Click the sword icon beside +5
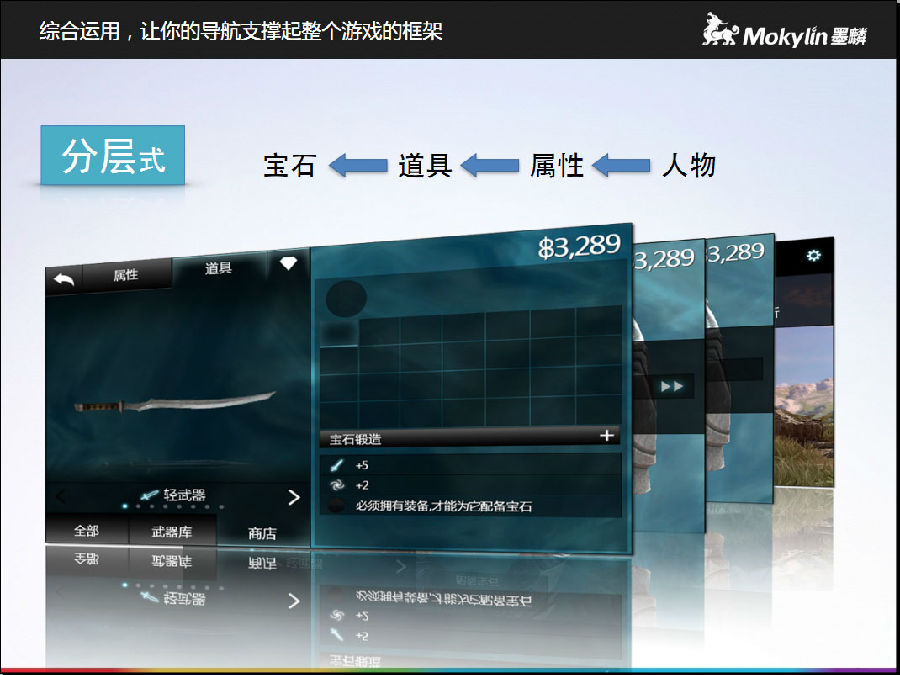900x675 pixels. [x=337, y=465]
